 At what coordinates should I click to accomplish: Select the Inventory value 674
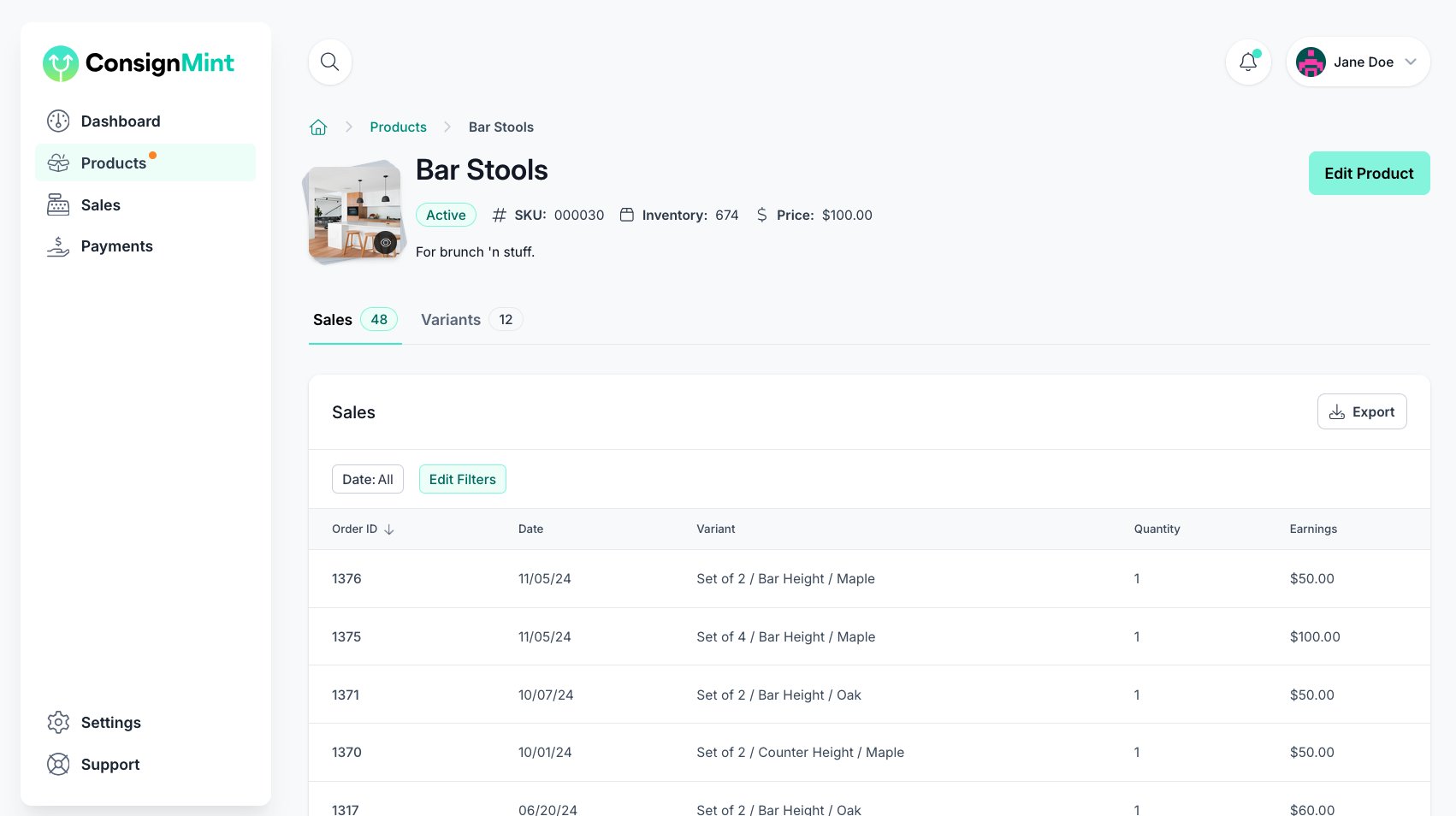[727, 216]
